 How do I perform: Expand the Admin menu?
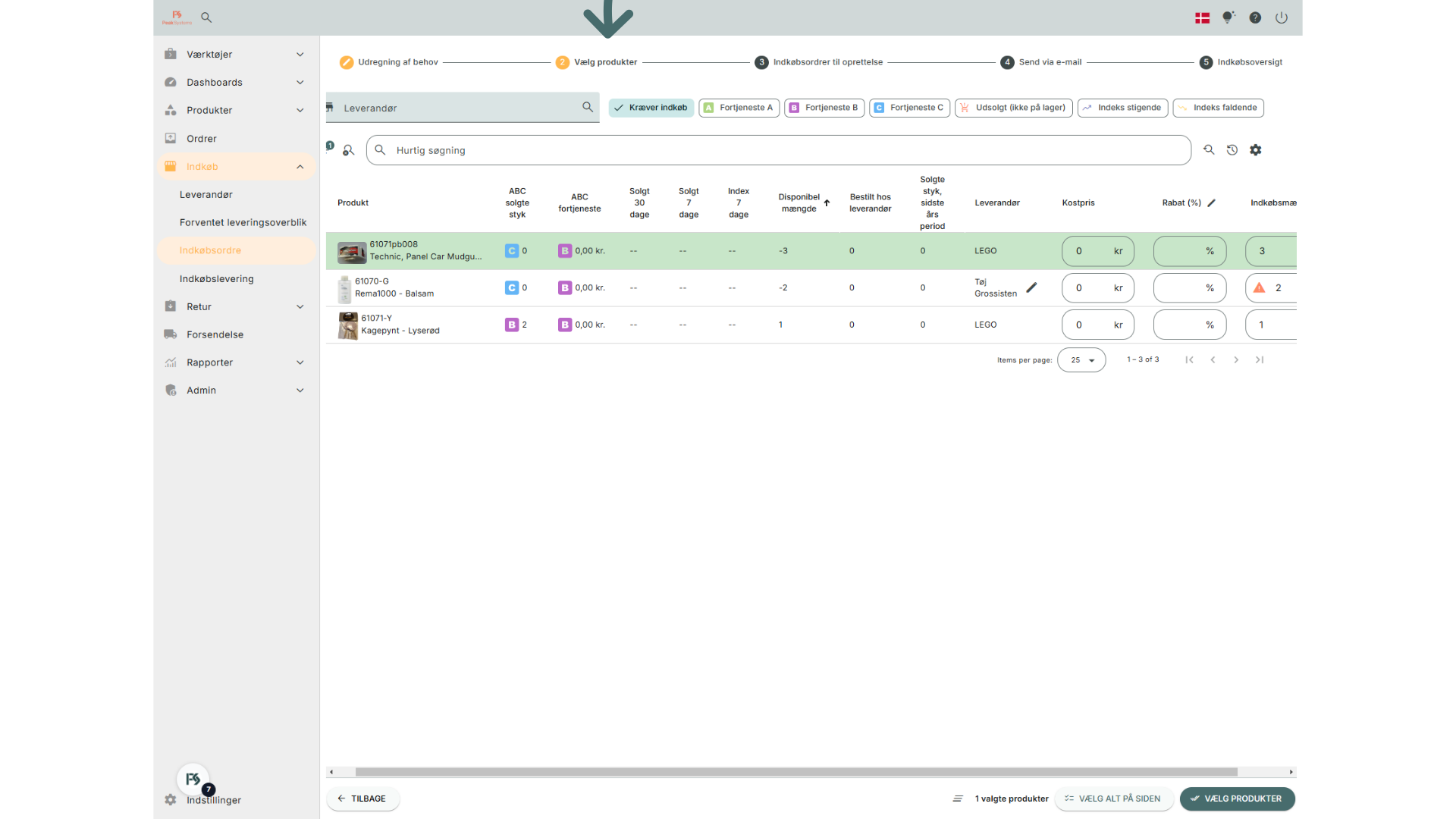(x=236, y=390)
